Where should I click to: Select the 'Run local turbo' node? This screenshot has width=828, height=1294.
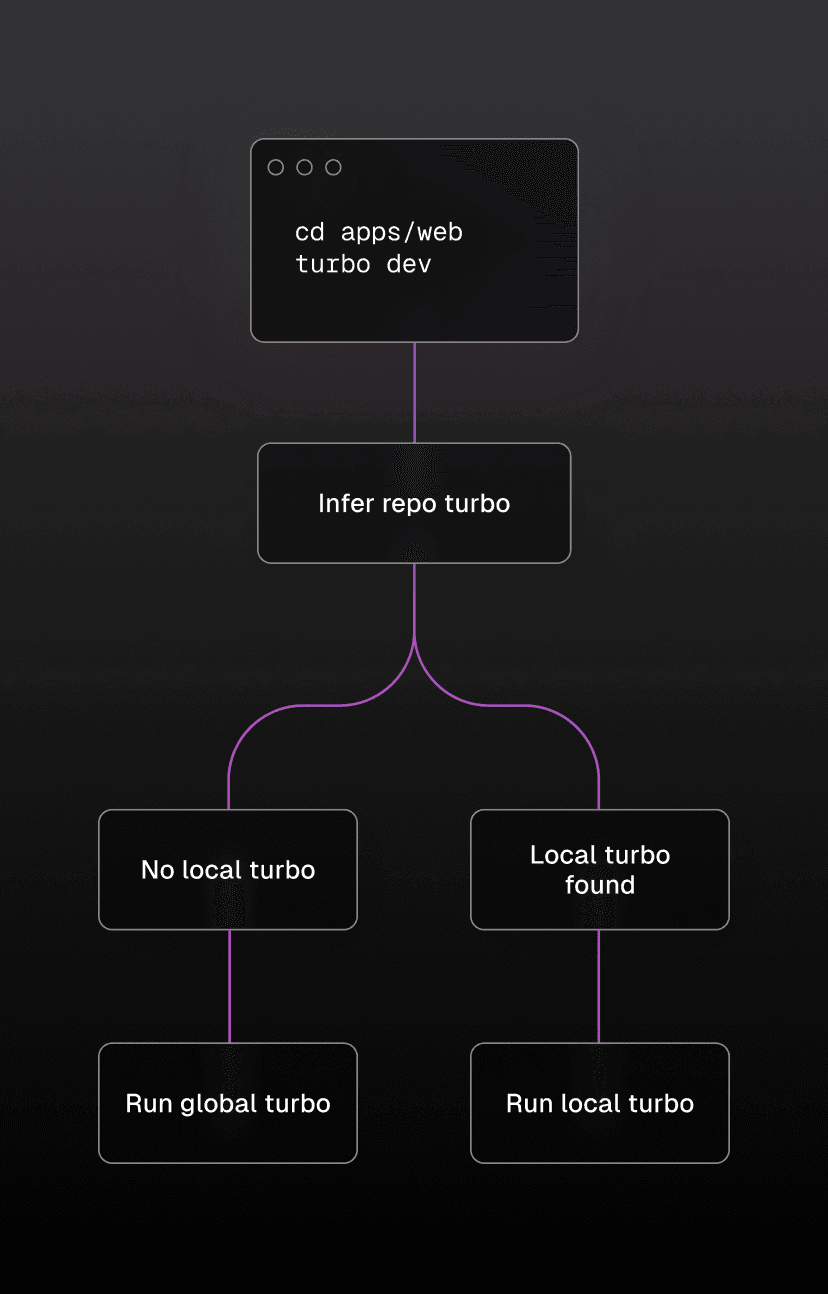point(599,1104)
